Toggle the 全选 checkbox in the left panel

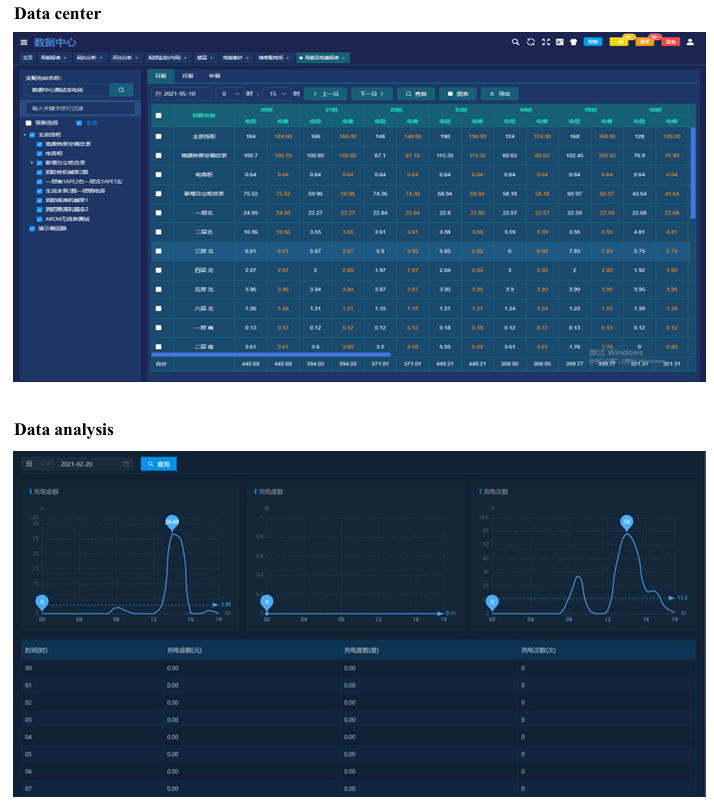79,123
